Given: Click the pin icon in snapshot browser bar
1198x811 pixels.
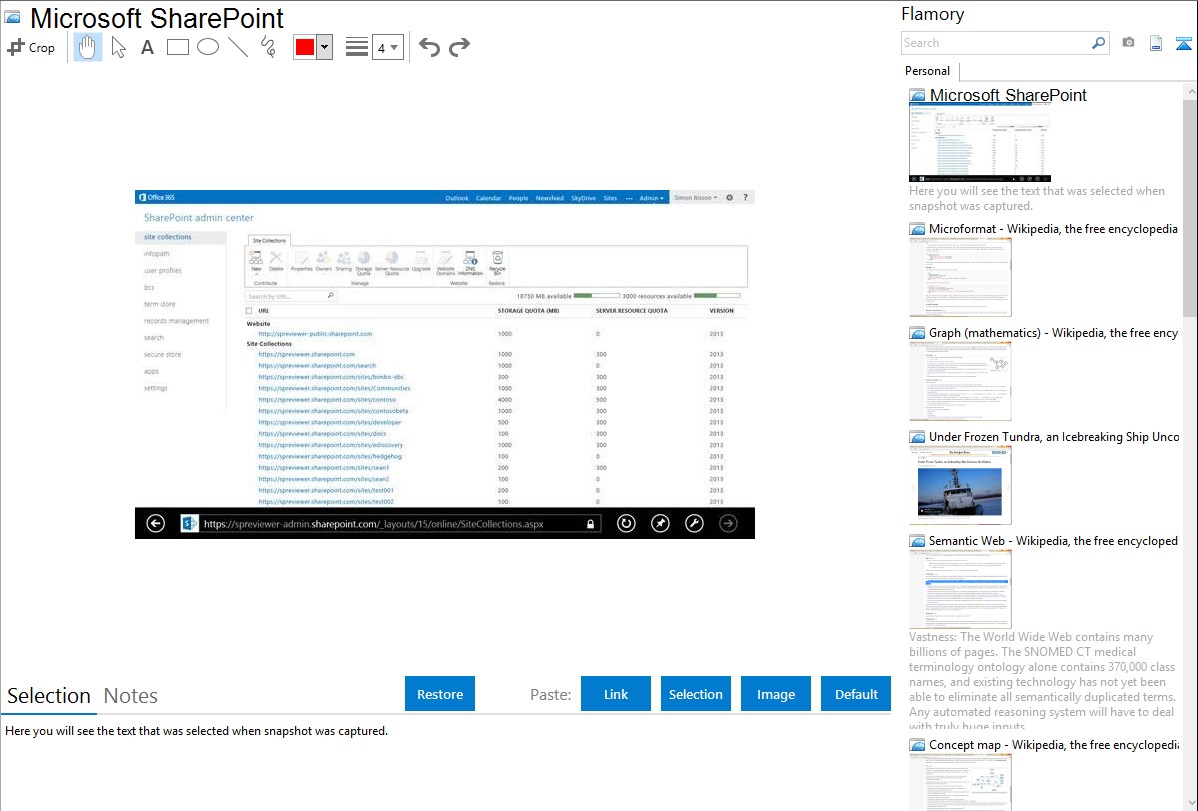Looking at the screenshot, I should [660, 524].
